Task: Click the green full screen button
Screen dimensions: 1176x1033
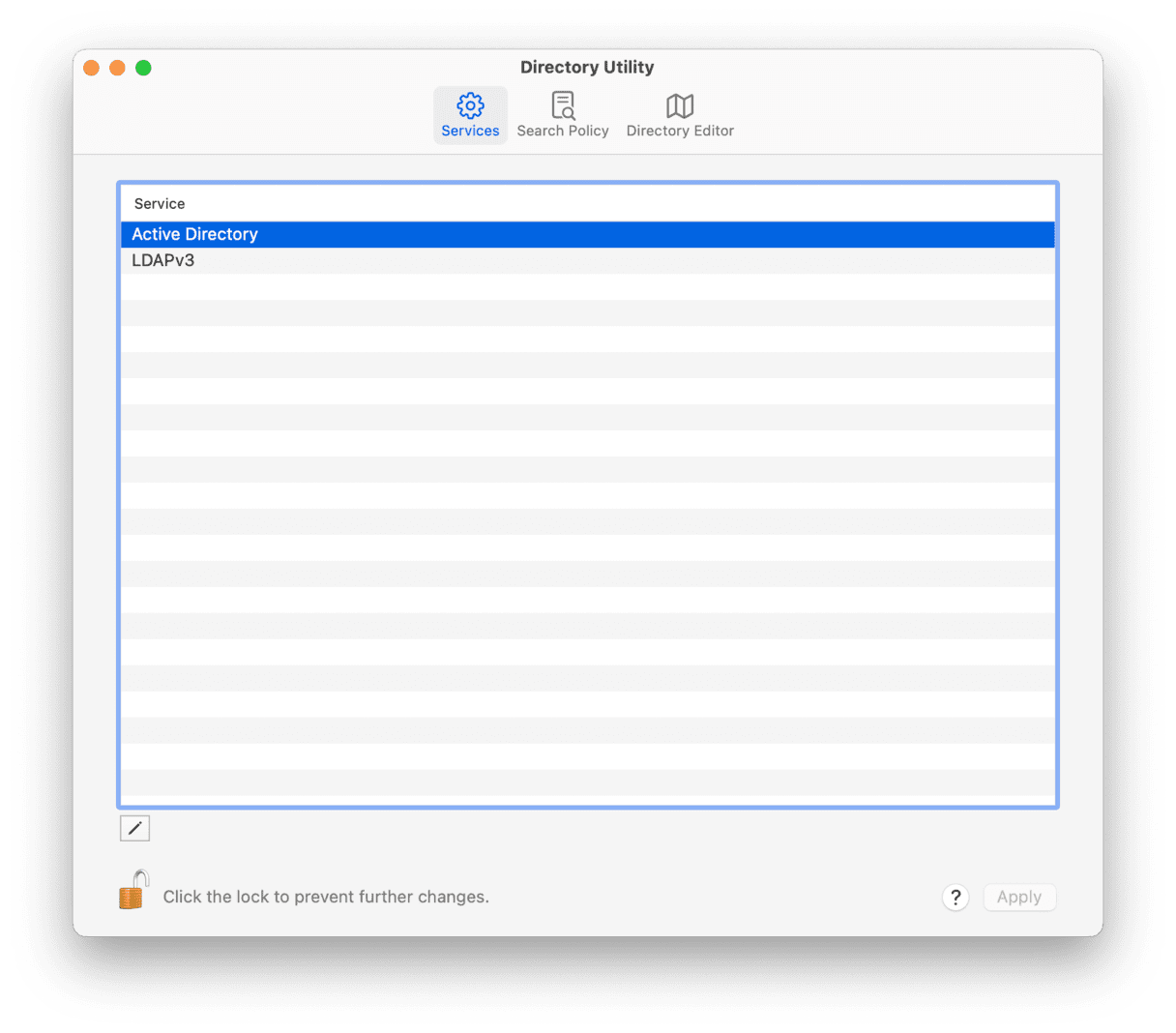Action: tap(143, 68)
